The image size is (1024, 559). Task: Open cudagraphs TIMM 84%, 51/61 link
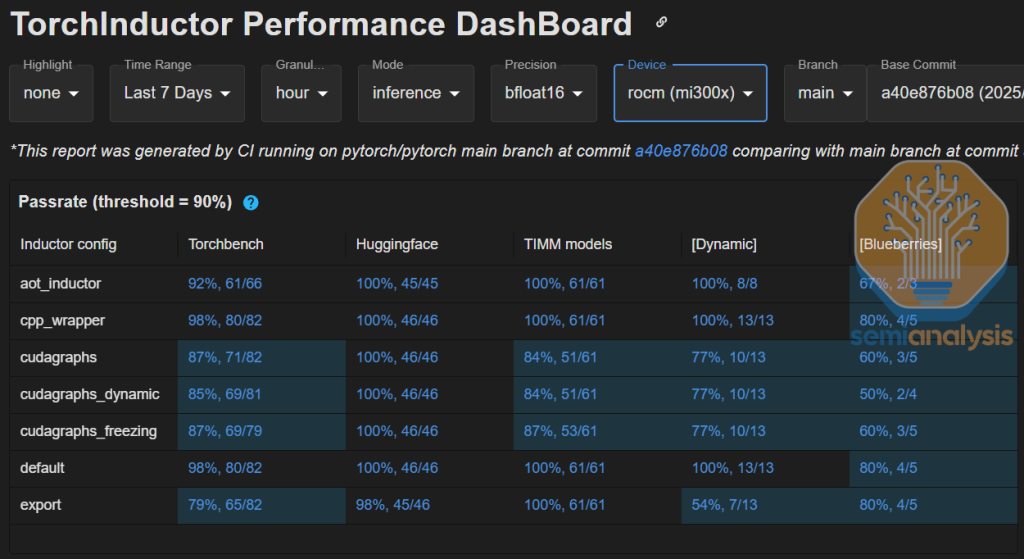pos(560,357)
